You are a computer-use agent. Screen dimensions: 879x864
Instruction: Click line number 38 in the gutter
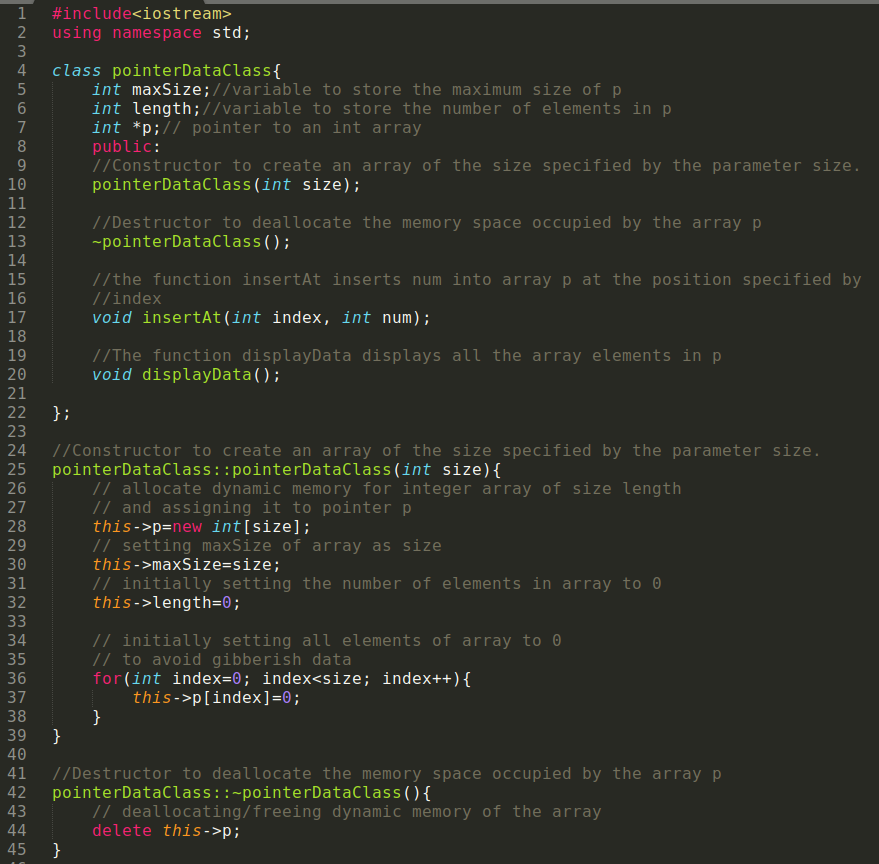(x=17, y=717)
